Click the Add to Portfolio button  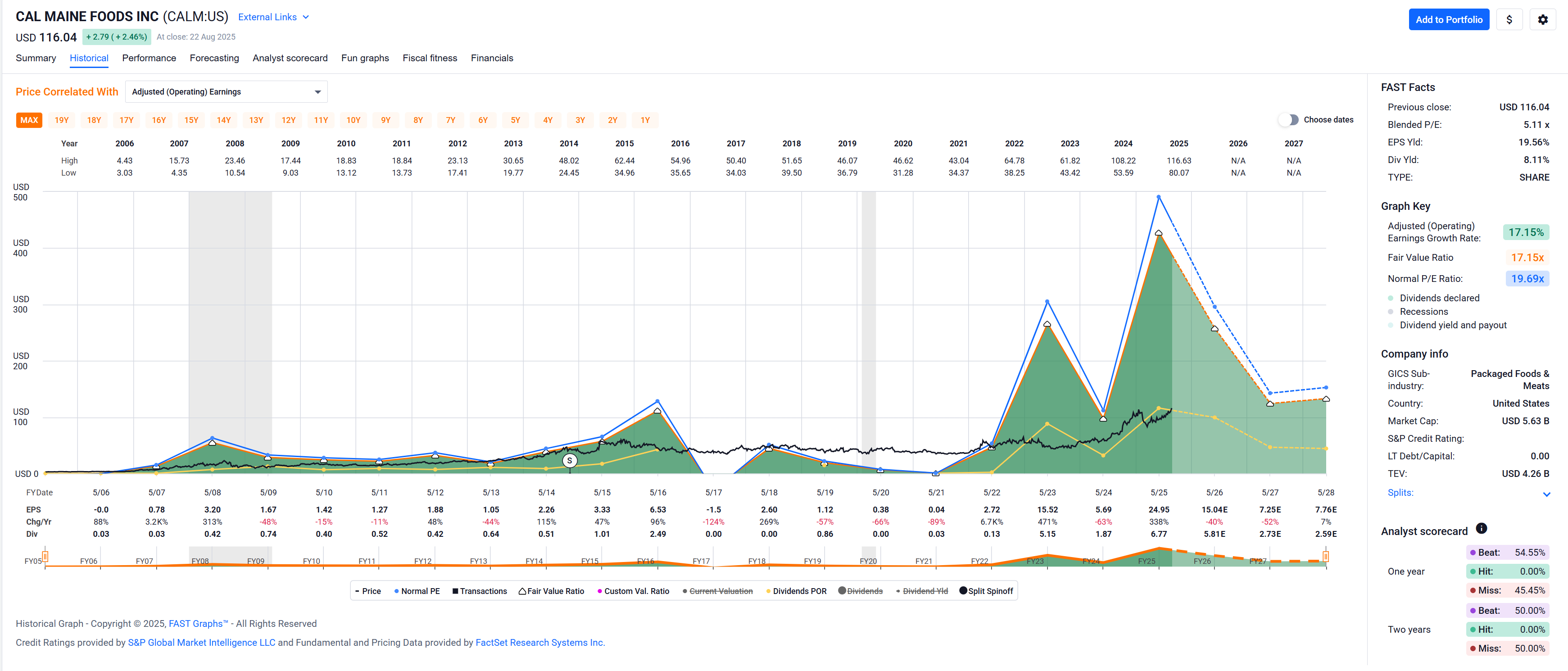click(x=1448, y=19)
